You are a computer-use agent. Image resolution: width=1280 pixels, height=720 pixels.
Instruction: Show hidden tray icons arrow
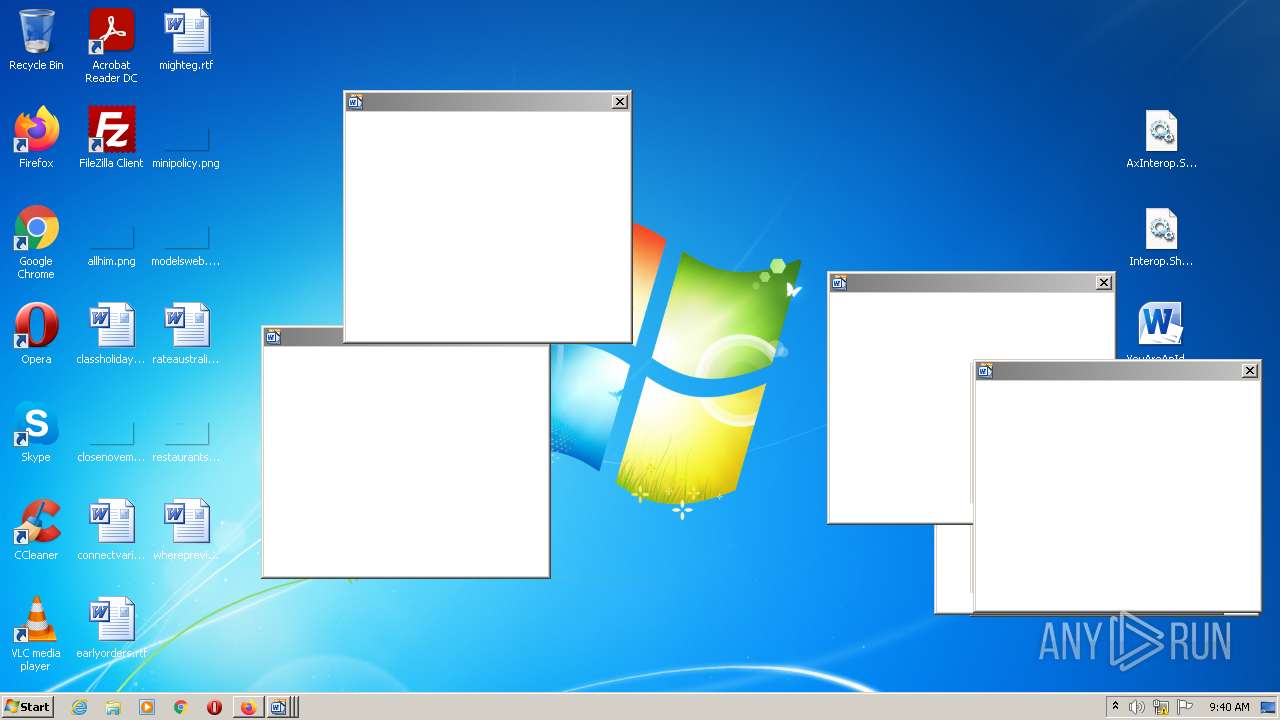tap(1116, 707)
